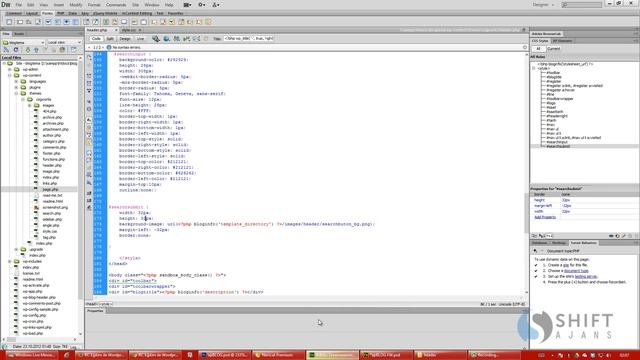Open the Local view dropdown
The height and width of the screenshot is (360, 640).
[64, 42]
